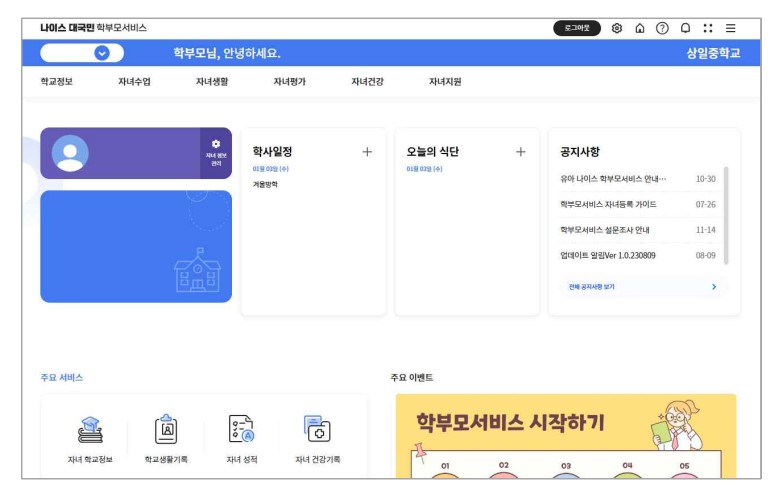Click the profile avatar icon

(x=70, y=153)
